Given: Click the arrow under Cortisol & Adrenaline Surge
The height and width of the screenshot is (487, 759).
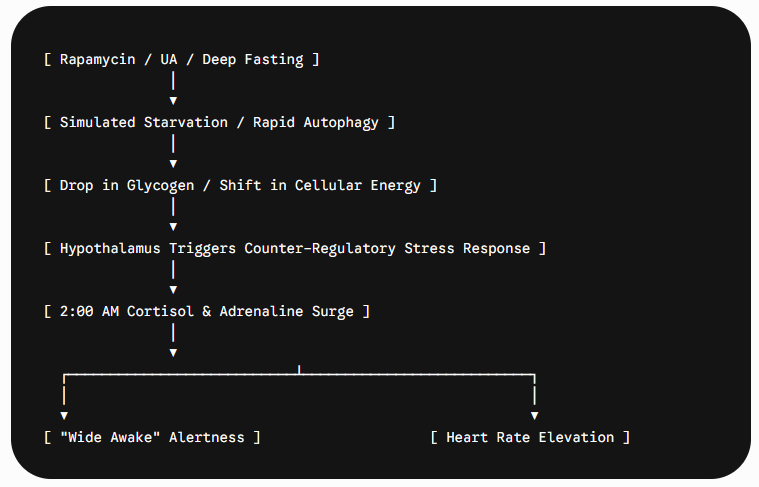Looking at the screenshot, I should click(x=173, y=352).
